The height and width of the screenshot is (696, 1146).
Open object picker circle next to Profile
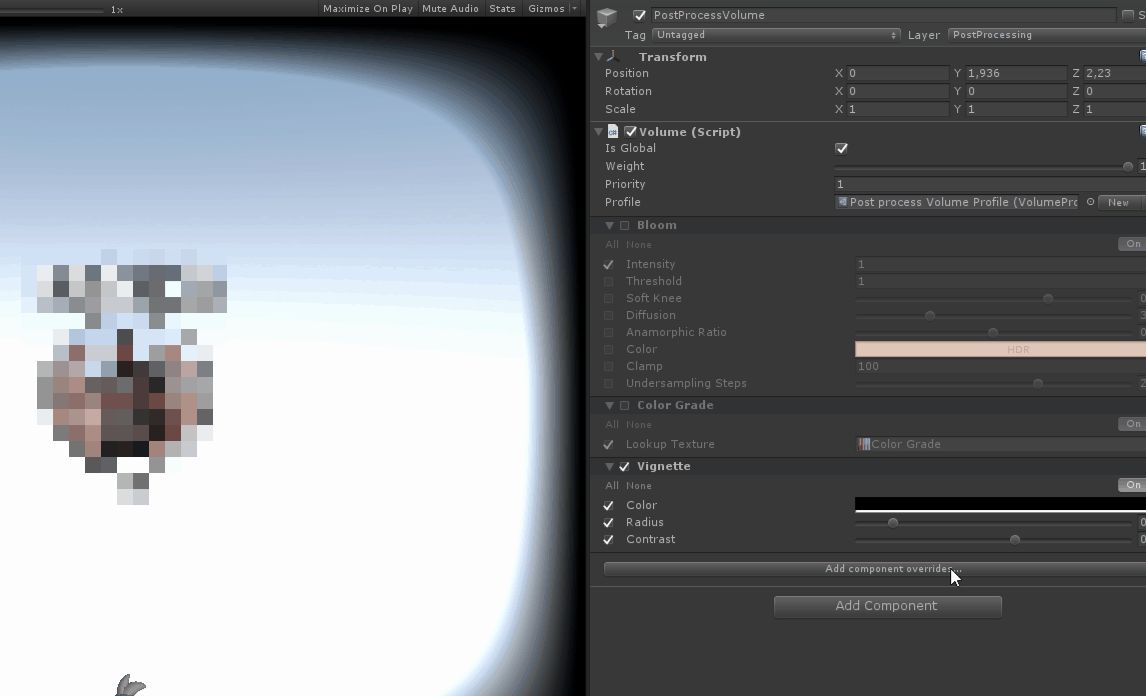pyautogui.click(x=1090, y=202)
